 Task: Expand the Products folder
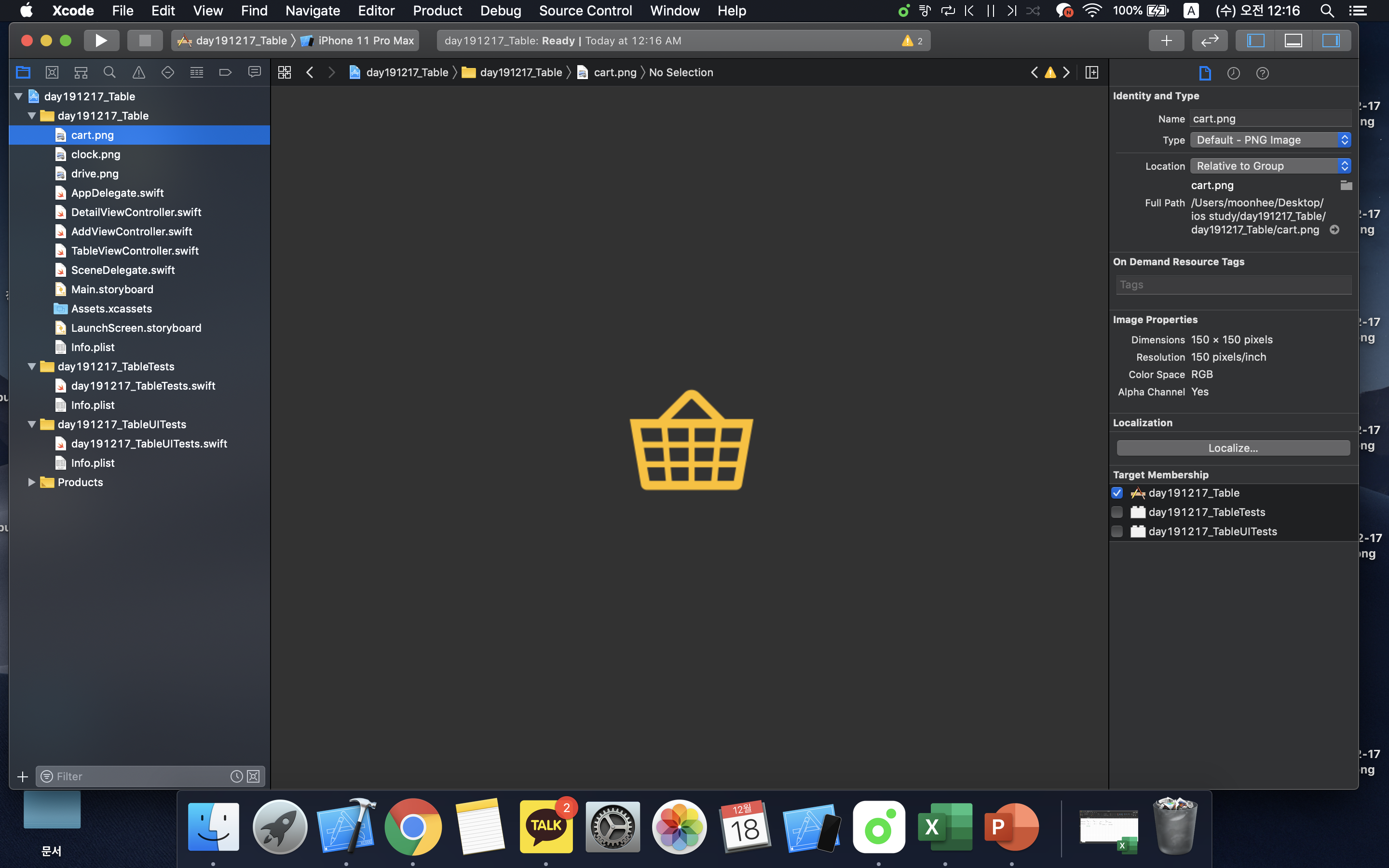[31, 482]
